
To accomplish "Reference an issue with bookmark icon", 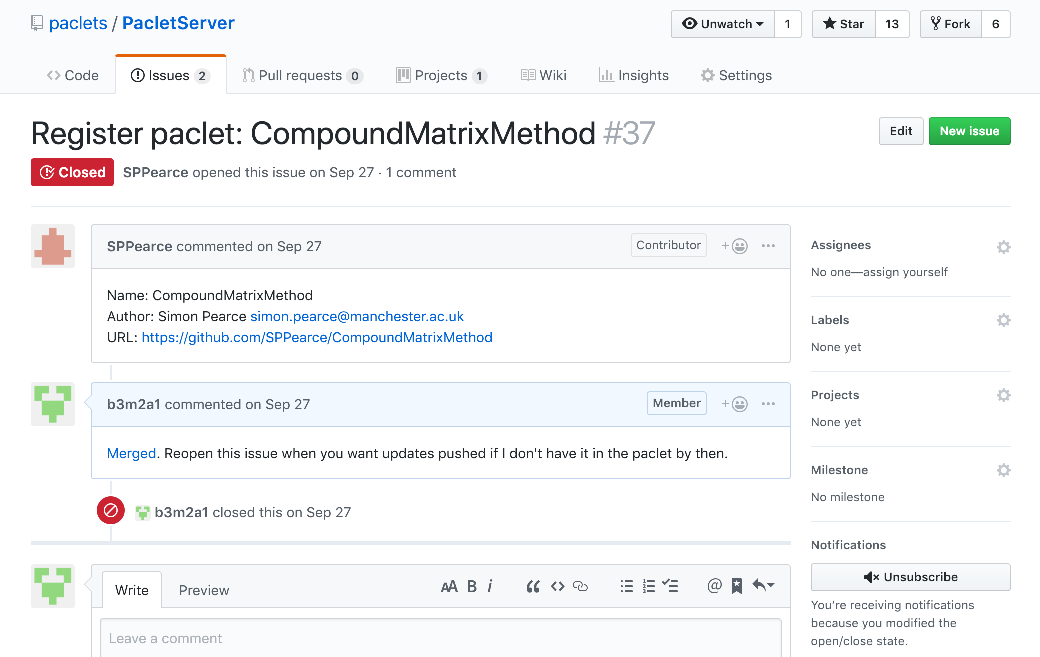I will tap(736, 586).
